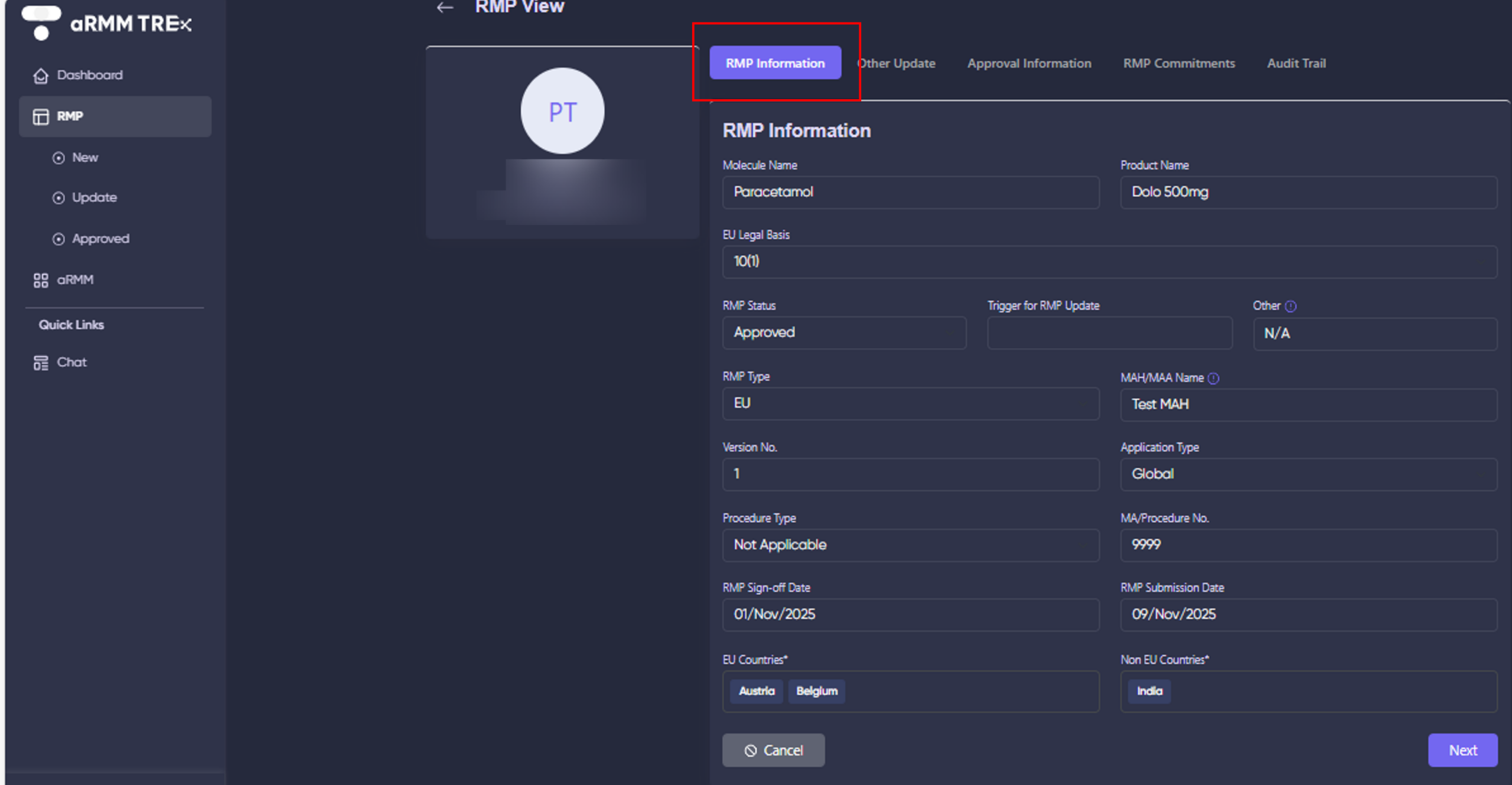This screenshot has height=785, width=1512.
Task: Click the Next button
Action: 1463,750
